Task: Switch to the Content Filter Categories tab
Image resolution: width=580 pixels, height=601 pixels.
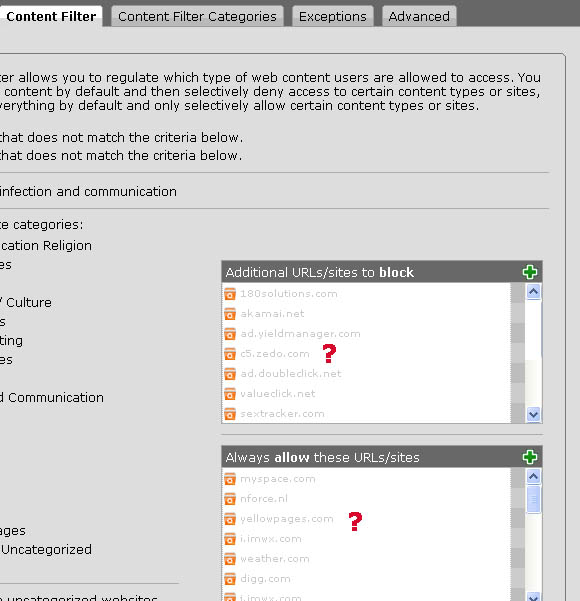Action: (197, 16)
